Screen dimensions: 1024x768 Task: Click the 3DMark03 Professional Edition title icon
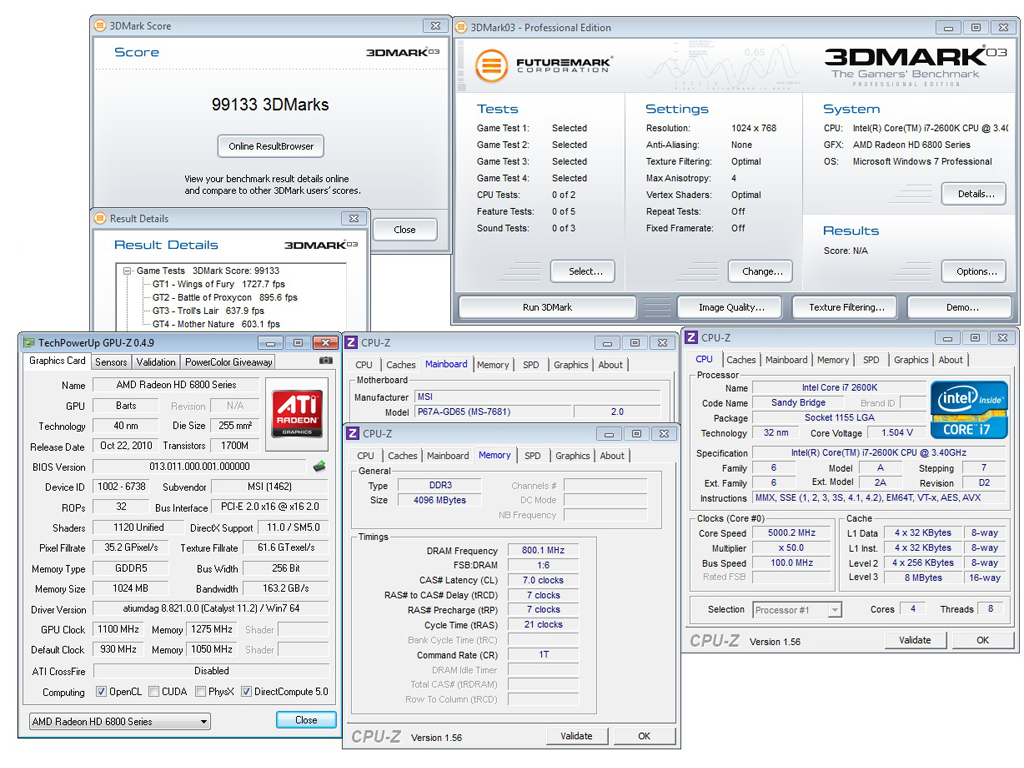[461, 27]
